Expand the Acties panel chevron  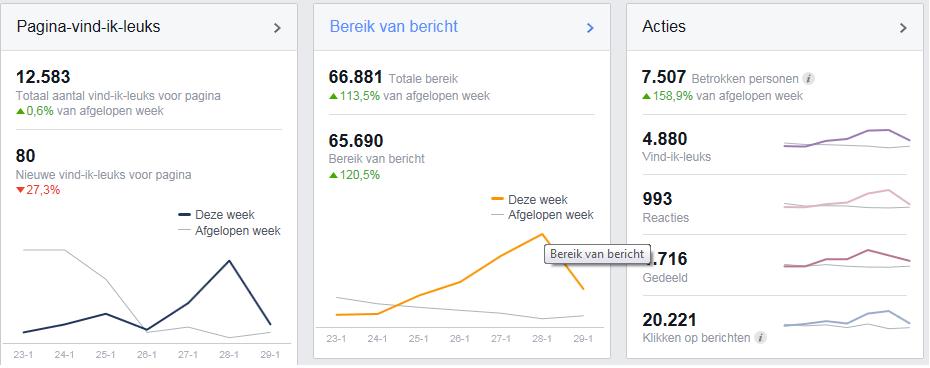coord(903,28)
